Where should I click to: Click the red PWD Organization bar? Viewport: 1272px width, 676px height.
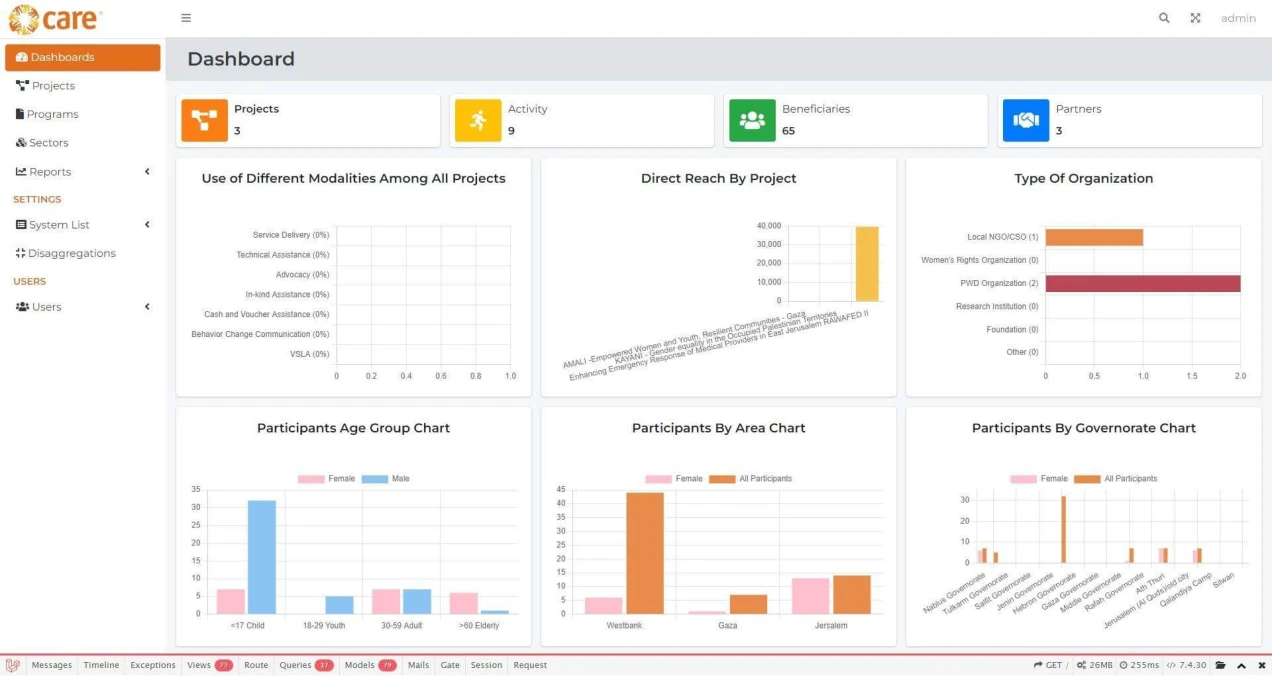[x=1143, y=283]
